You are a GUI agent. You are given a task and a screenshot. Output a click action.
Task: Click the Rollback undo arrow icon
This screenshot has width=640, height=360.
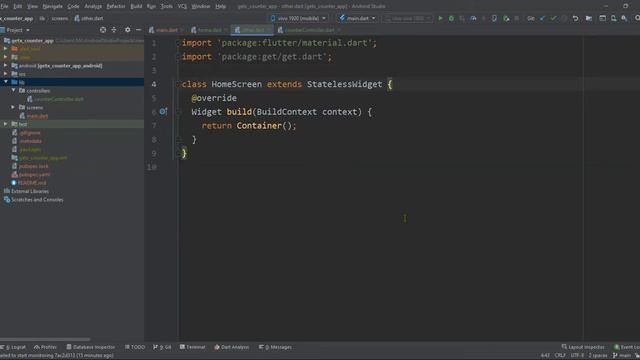click(575, 18)
